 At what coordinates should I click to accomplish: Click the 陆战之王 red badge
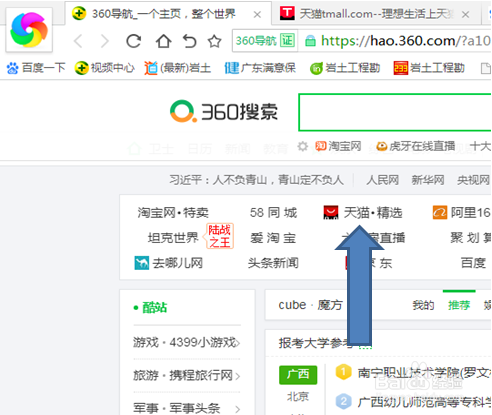[219, 236]
